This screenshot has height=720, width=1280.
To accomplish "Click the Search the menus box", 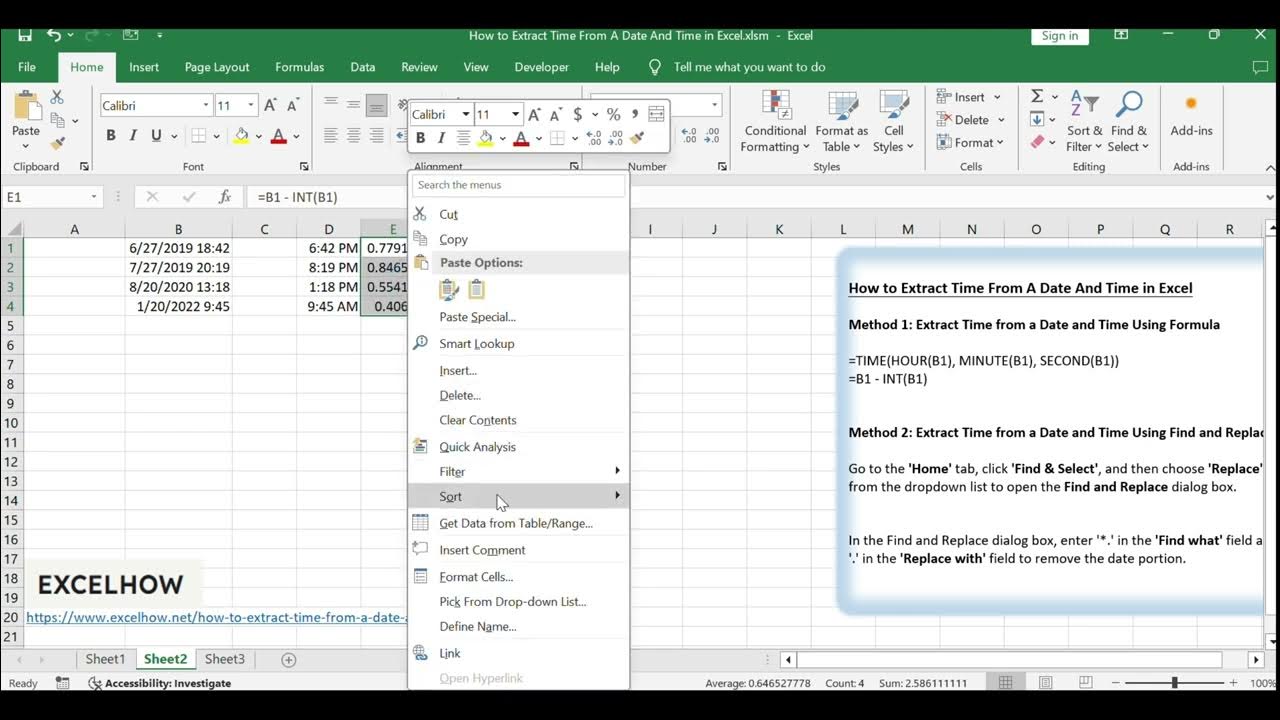I will (x=519, y=185).
